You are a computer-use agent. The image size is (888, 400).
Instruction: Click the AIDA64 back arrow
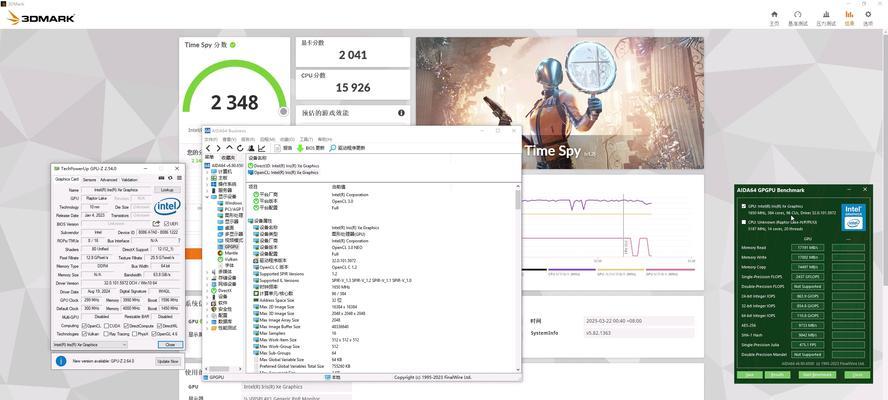208,148
